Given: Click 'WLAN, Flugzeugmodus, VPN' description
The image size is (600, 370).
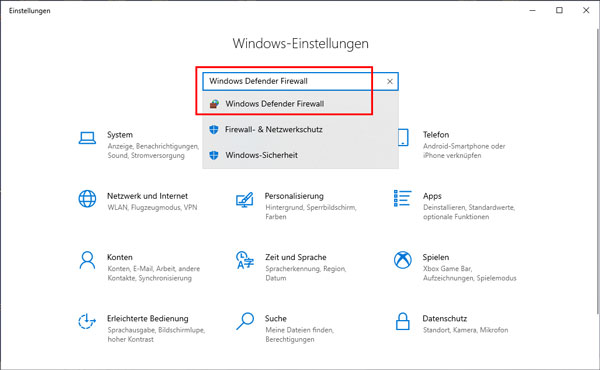Looking at the screenshot, I should coord(152,207).
